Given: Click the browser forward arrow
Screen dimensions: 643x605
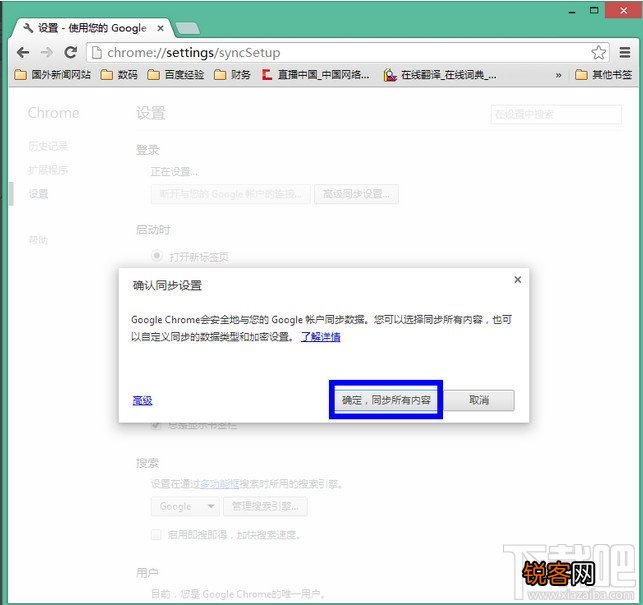Looking at the screenshot, I should pyautogui.click(x=47, y=53).
